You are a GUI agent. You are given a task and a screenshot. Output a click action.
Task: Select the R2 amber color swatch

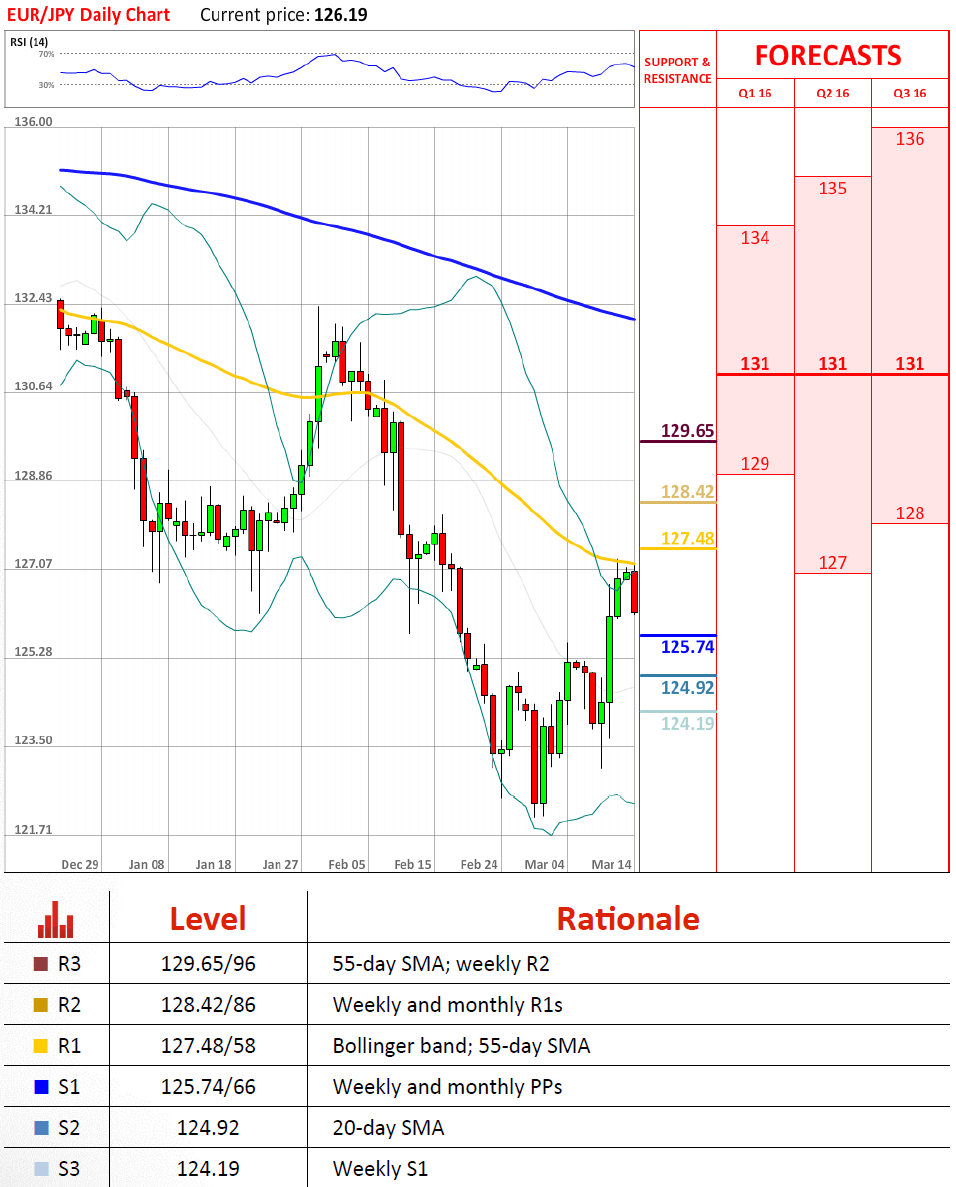pyautogui.click(x=41, y=1005)
